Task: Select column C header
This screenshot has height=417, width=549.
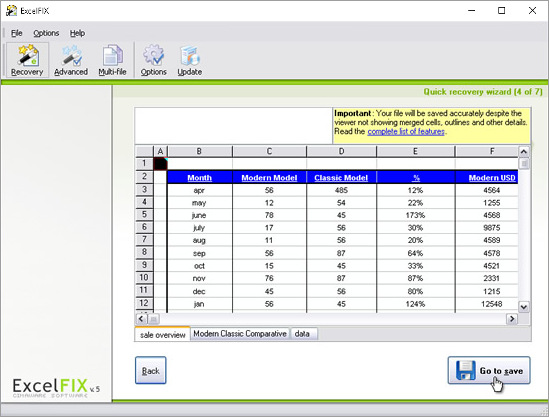Action: [269, 151]
